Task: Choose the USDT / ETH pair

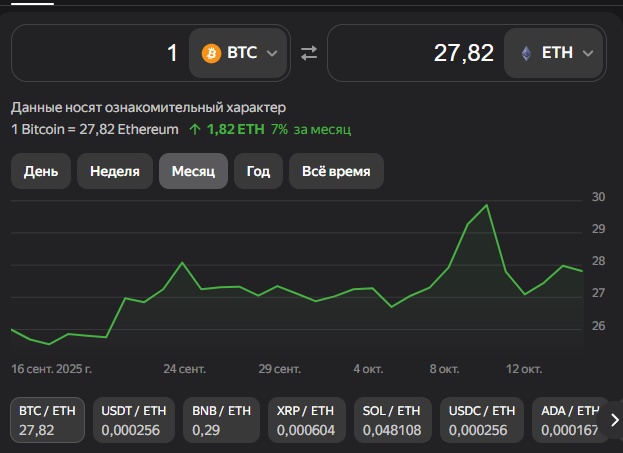Action: click(134, 420)
